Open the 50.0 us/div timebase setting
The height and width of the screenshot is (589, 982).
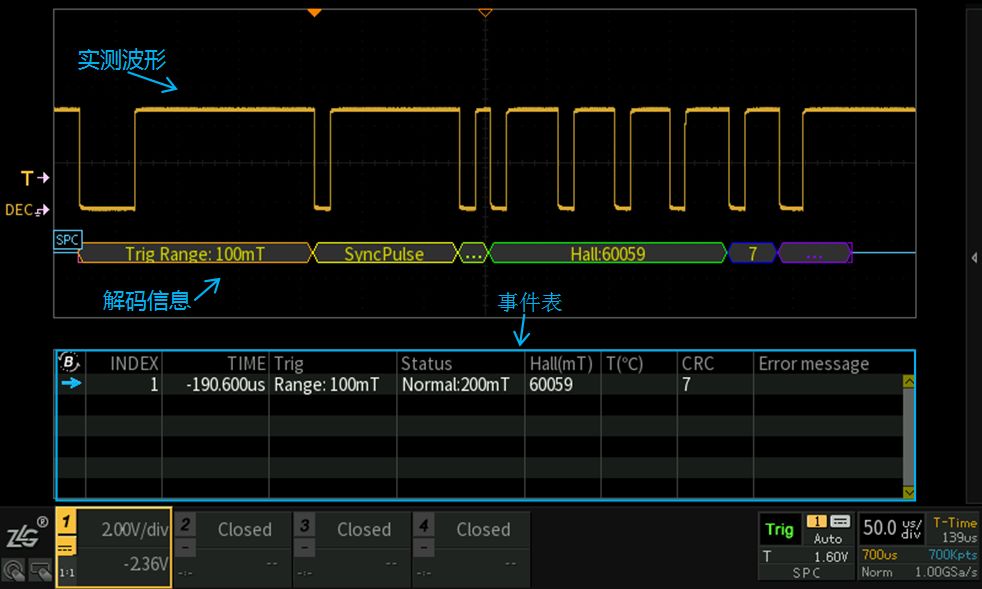coord(892,528)
